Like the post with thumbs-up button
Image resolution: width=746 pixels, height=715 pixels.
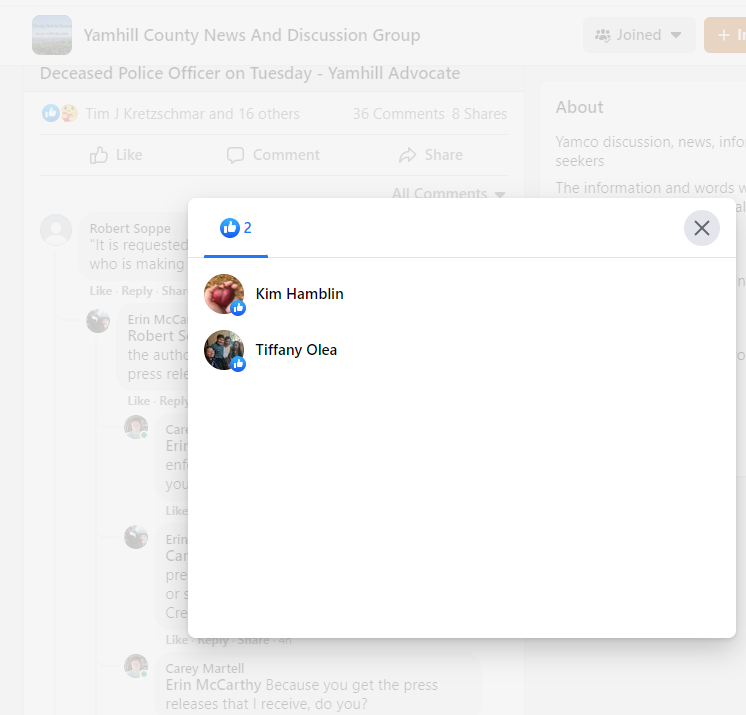pos(116,155)
